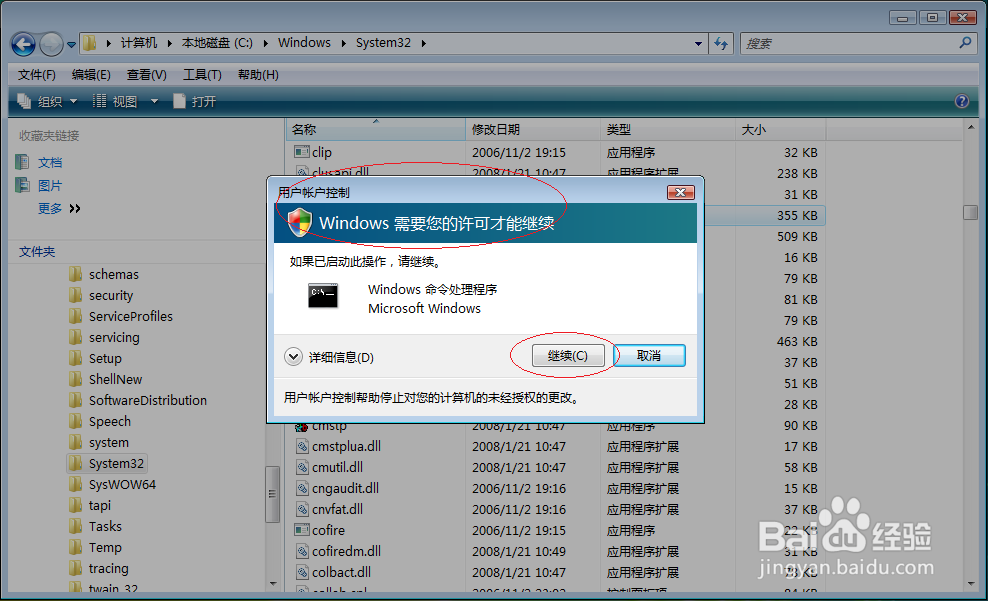Select the tracing folder in tree
Screen dimensions: 988x601
tap(108, 568)
